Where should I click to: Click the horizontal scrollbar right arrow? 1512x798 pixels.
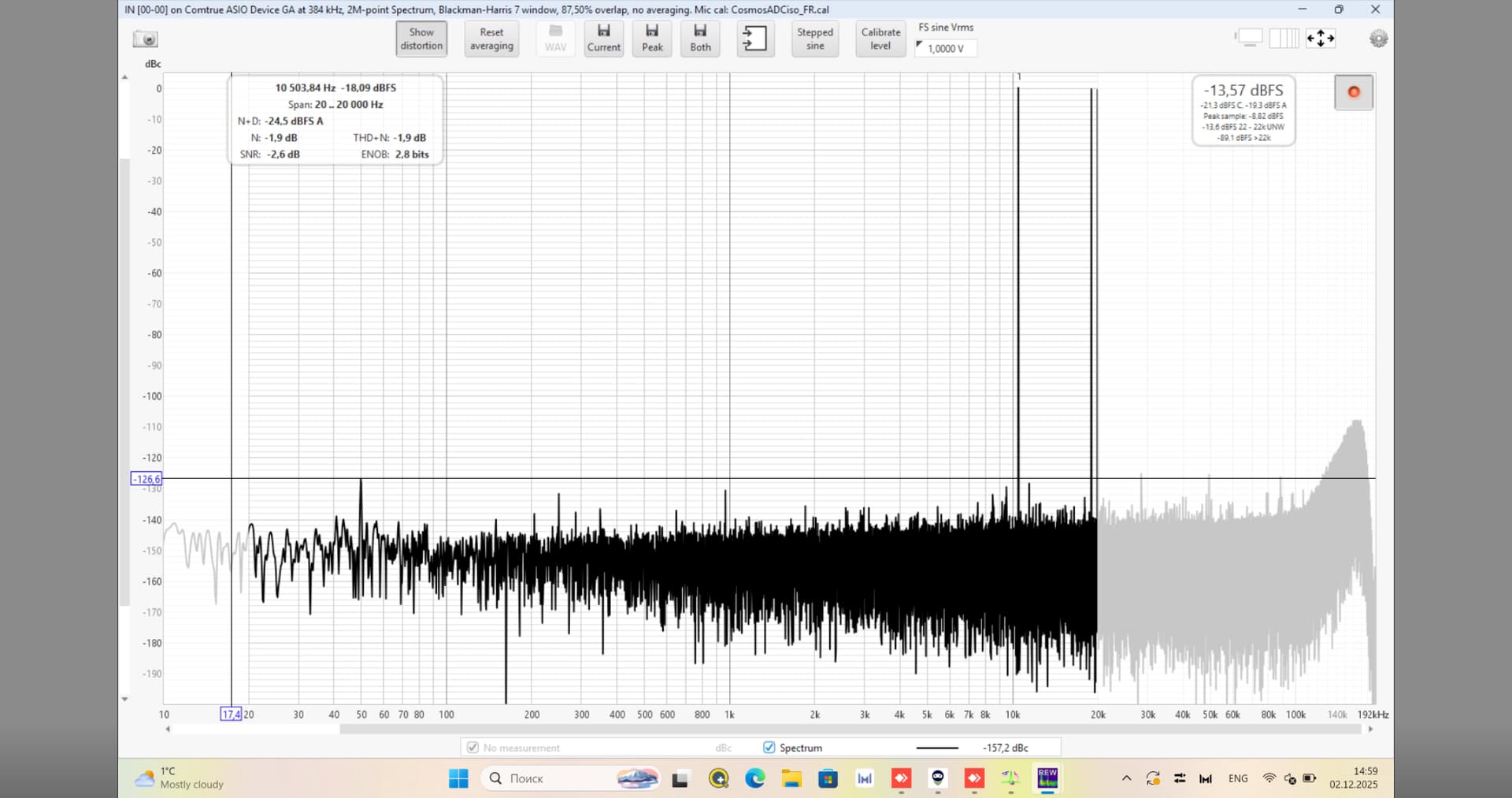1371,729
